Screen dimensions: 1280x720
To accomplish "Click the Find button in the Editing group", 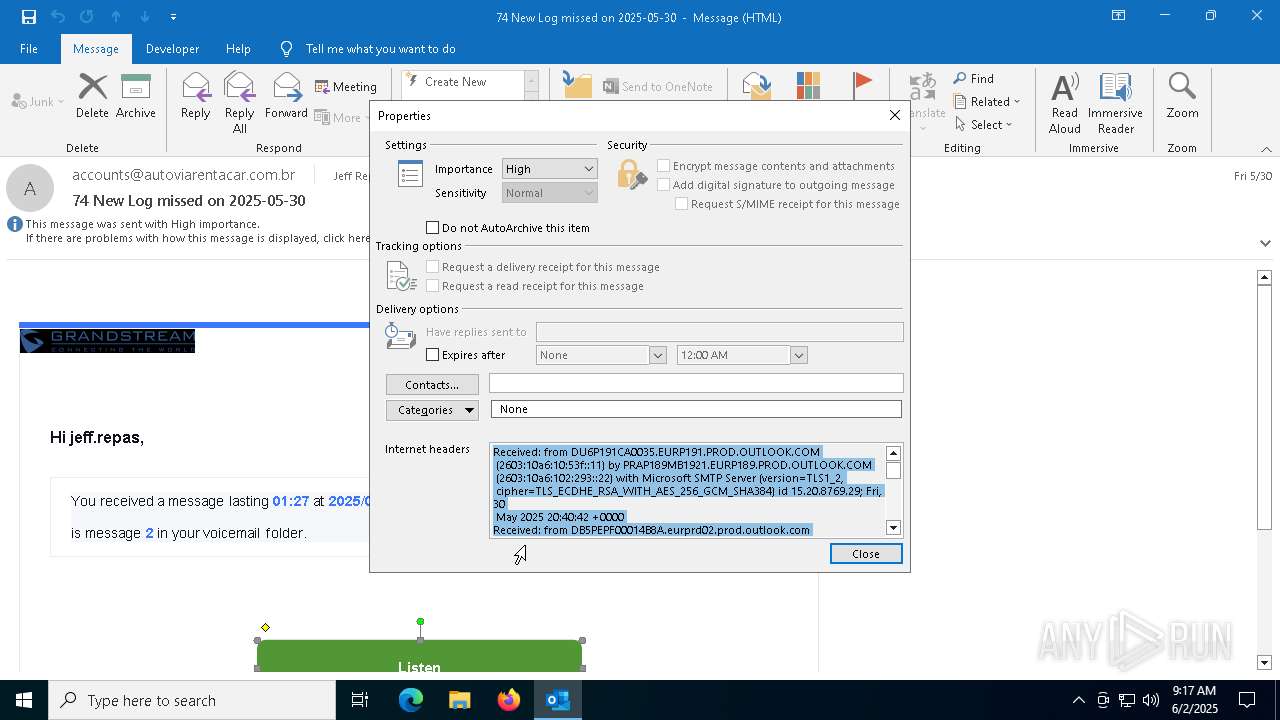I will point(974,79).
